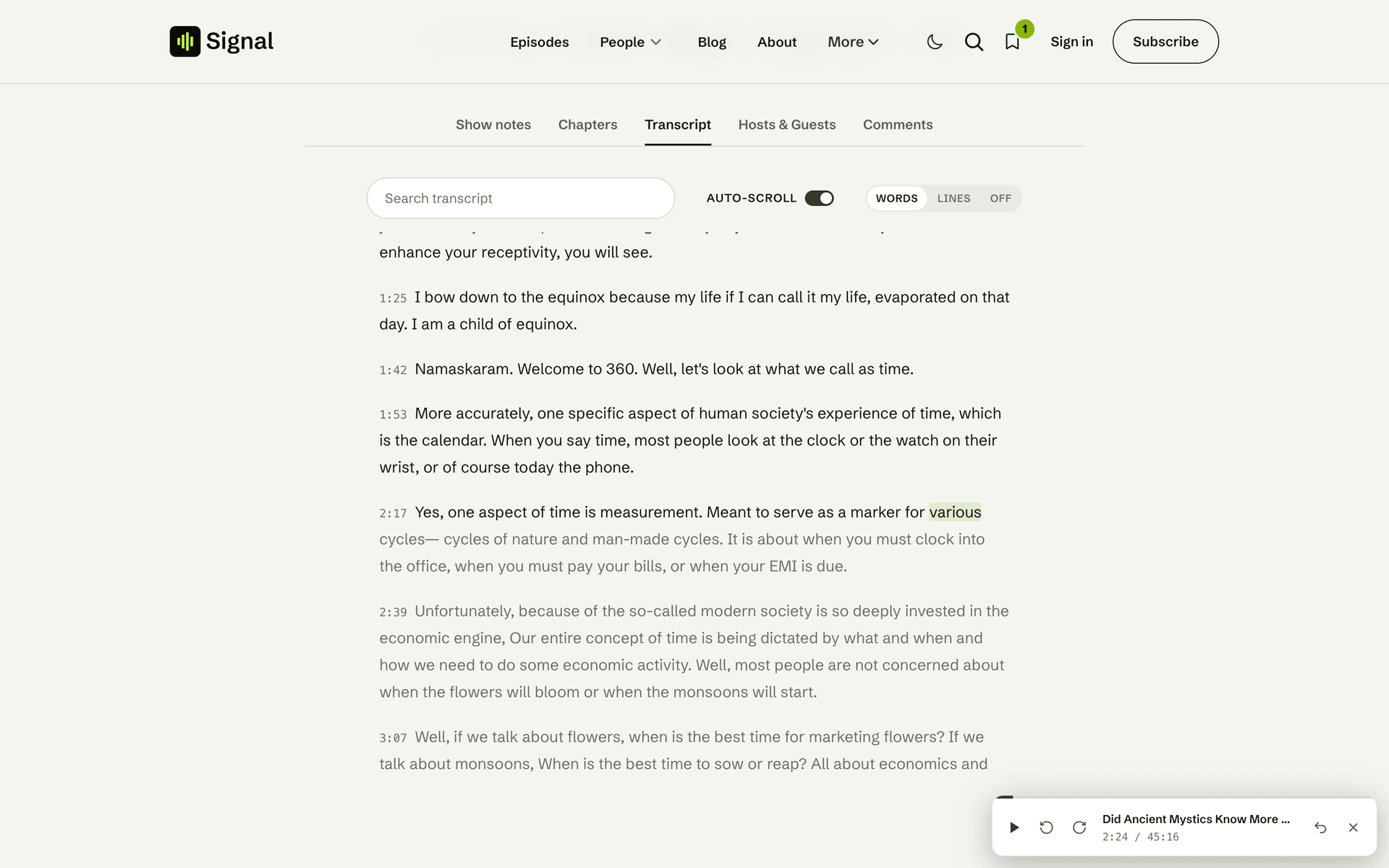Skip forward in mini player
This screenshot has width=1389, height=868.
click(1079, 827)
